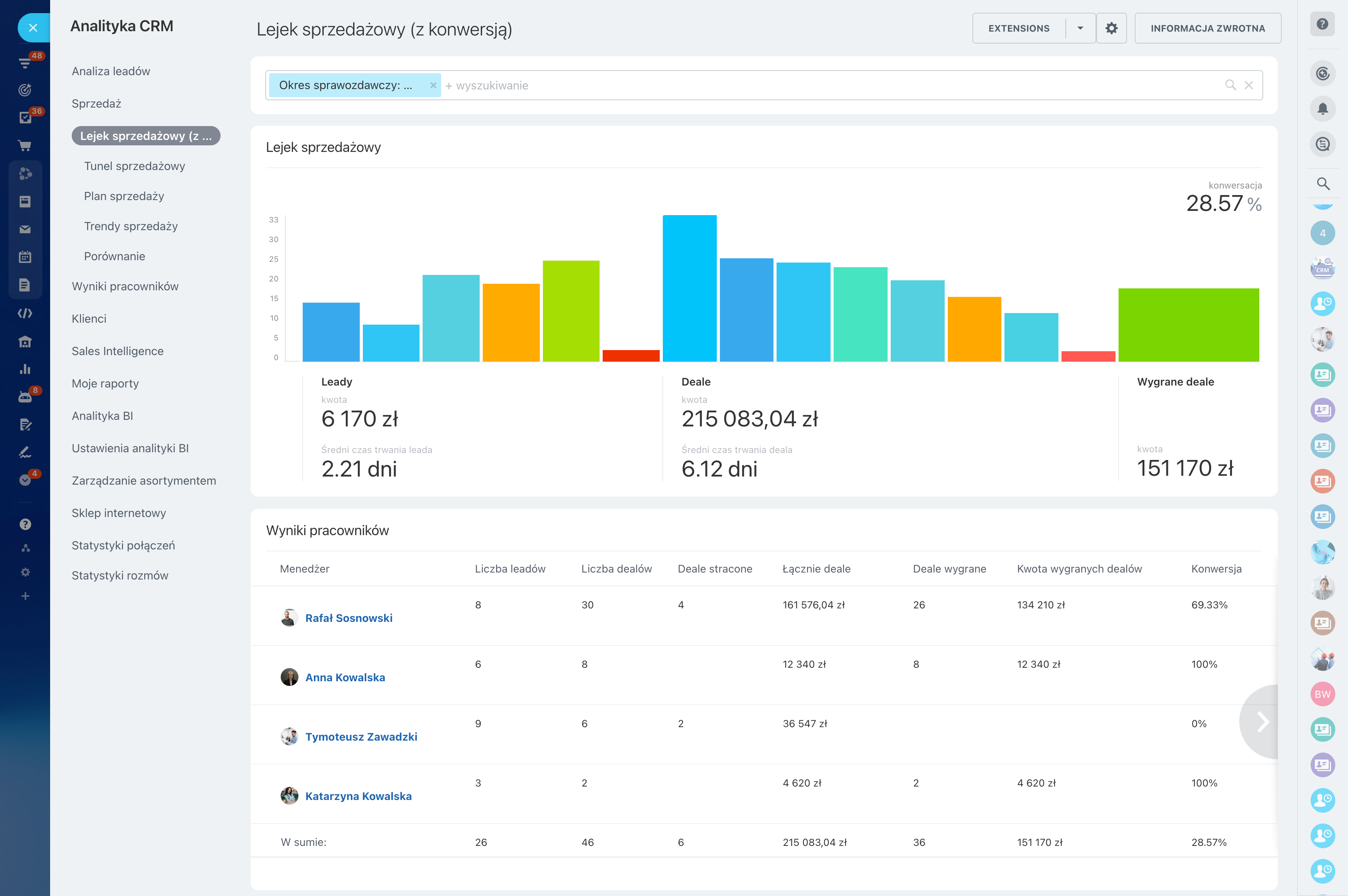Click the notification bell icon

coord(1322,109)
